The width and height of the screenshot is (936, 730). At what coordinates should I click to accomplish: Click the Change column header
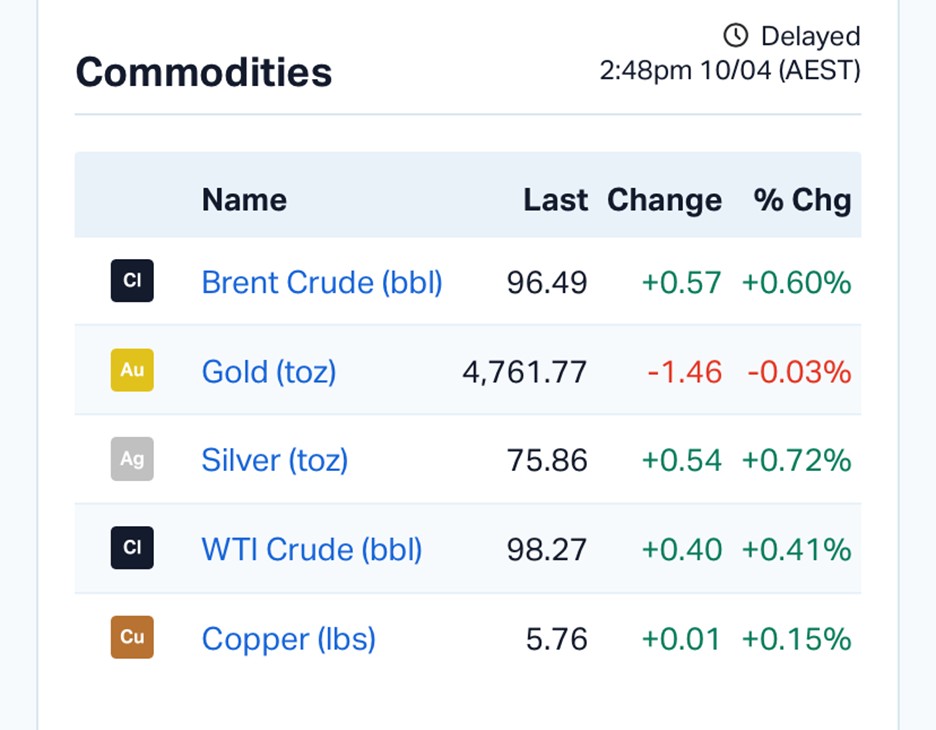(664, 200)
